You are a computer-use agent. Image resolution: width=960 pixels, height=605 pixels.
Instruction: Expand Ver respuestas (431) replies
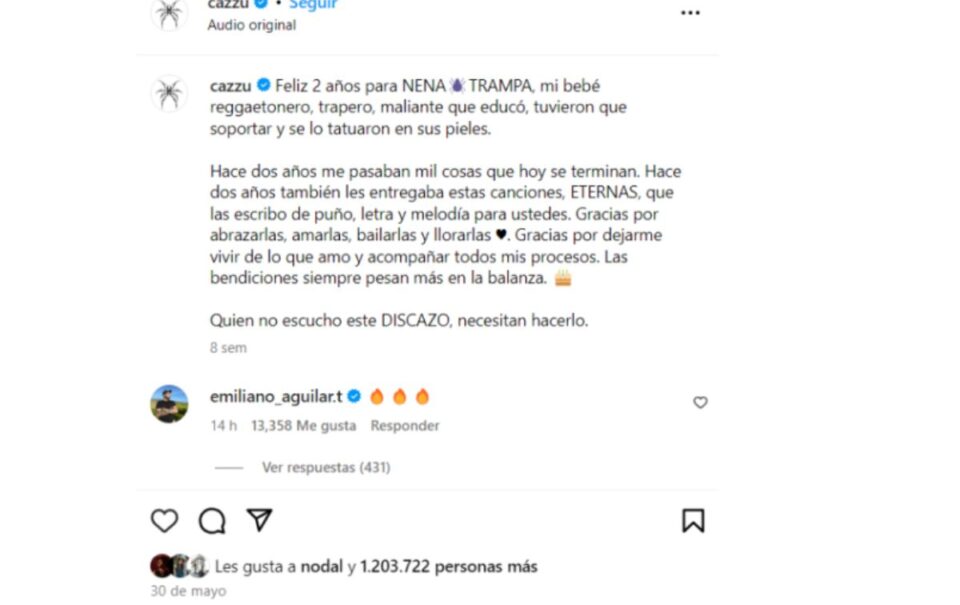[326, 467]
